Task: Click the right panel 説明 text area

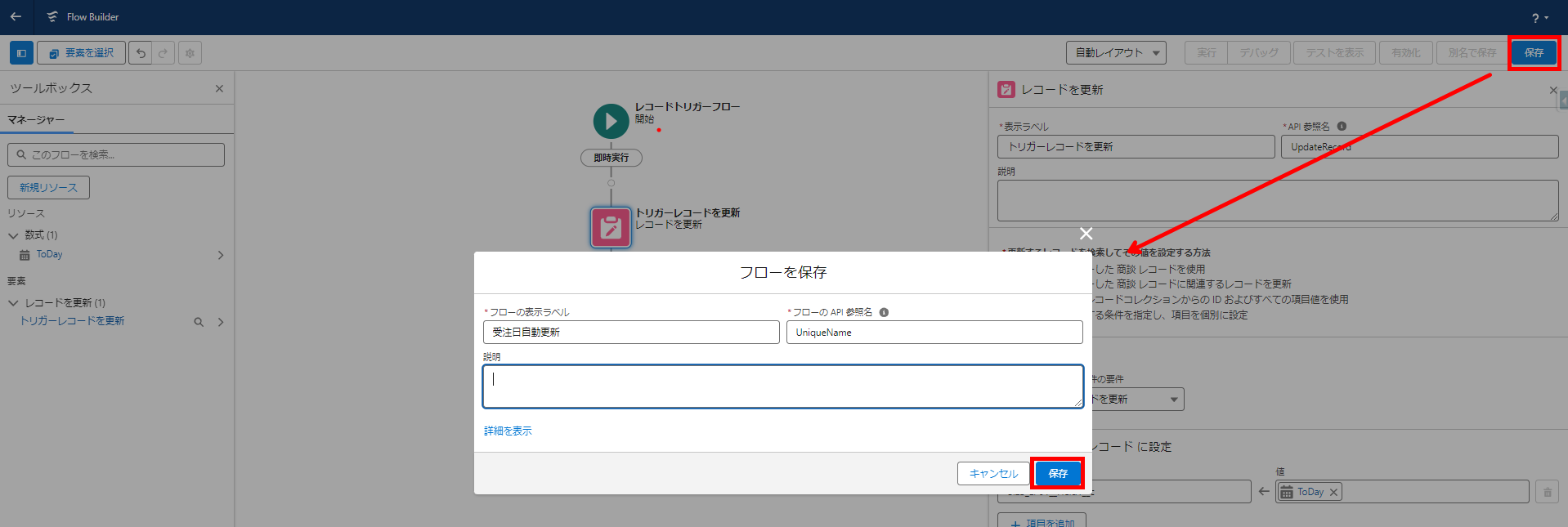Action: tap(1278, 200)
